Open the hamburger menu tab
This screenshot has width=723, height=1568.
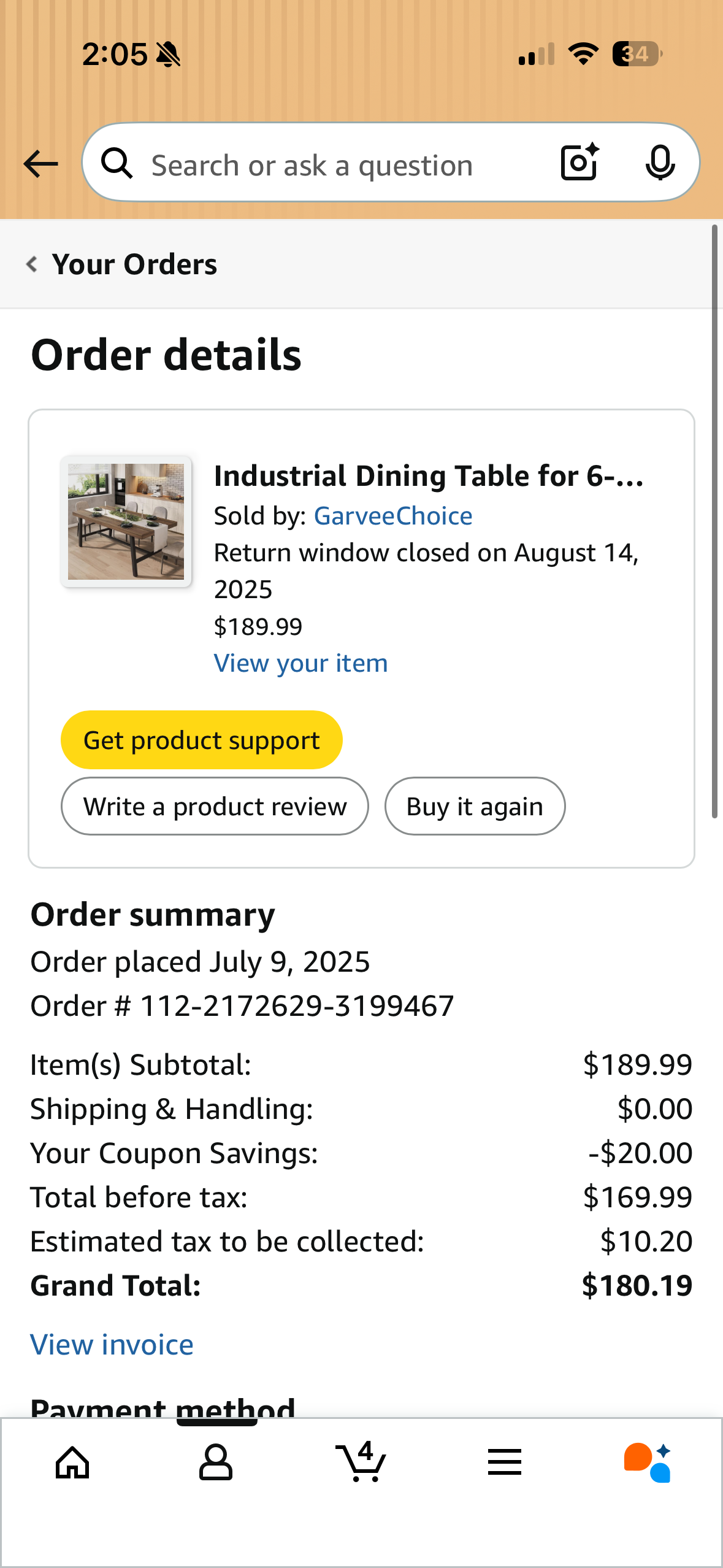click(505, 1462)
